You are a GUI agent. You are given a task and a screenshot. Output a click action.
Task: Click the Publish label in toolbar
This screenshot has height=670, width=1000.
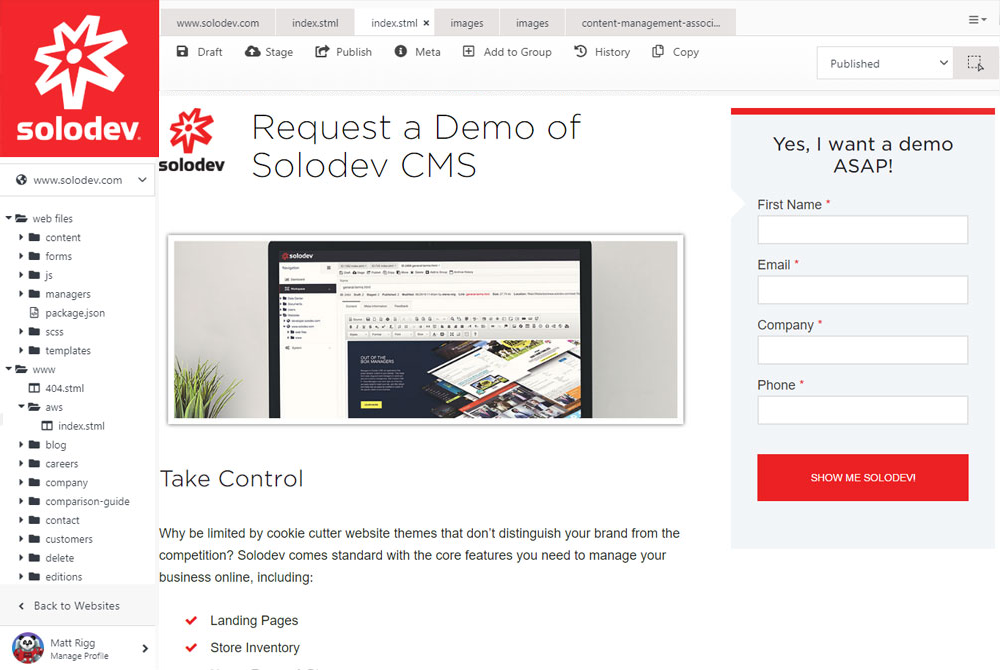(354, 52)
